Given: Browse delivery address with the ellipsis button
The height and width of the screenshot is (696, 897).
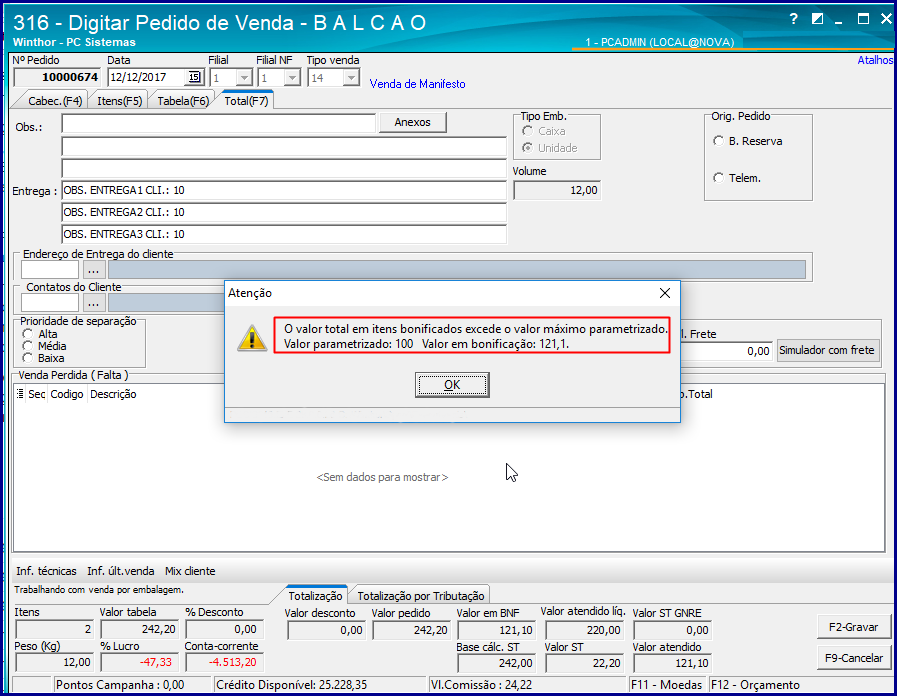Looking at the screenshot, I should coord(94,270).
